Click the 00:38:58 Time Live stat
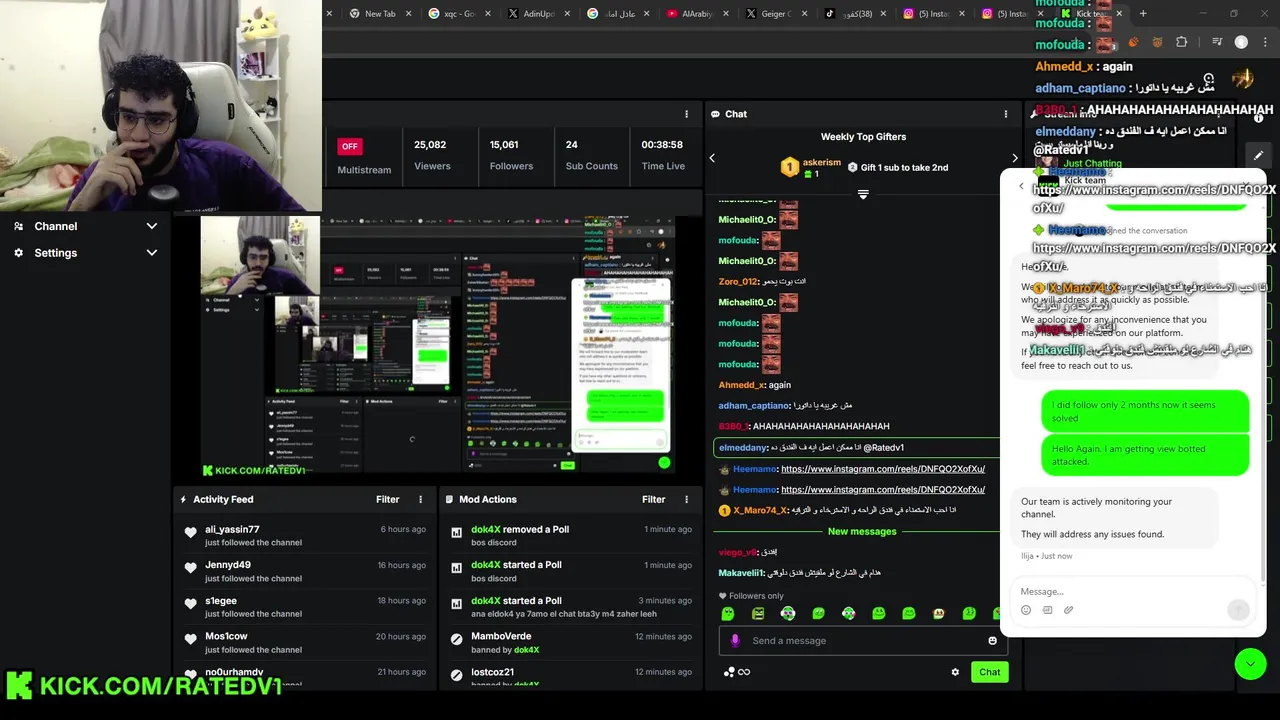This screenshot has width=1280, height=720. (x=663, y=155)
